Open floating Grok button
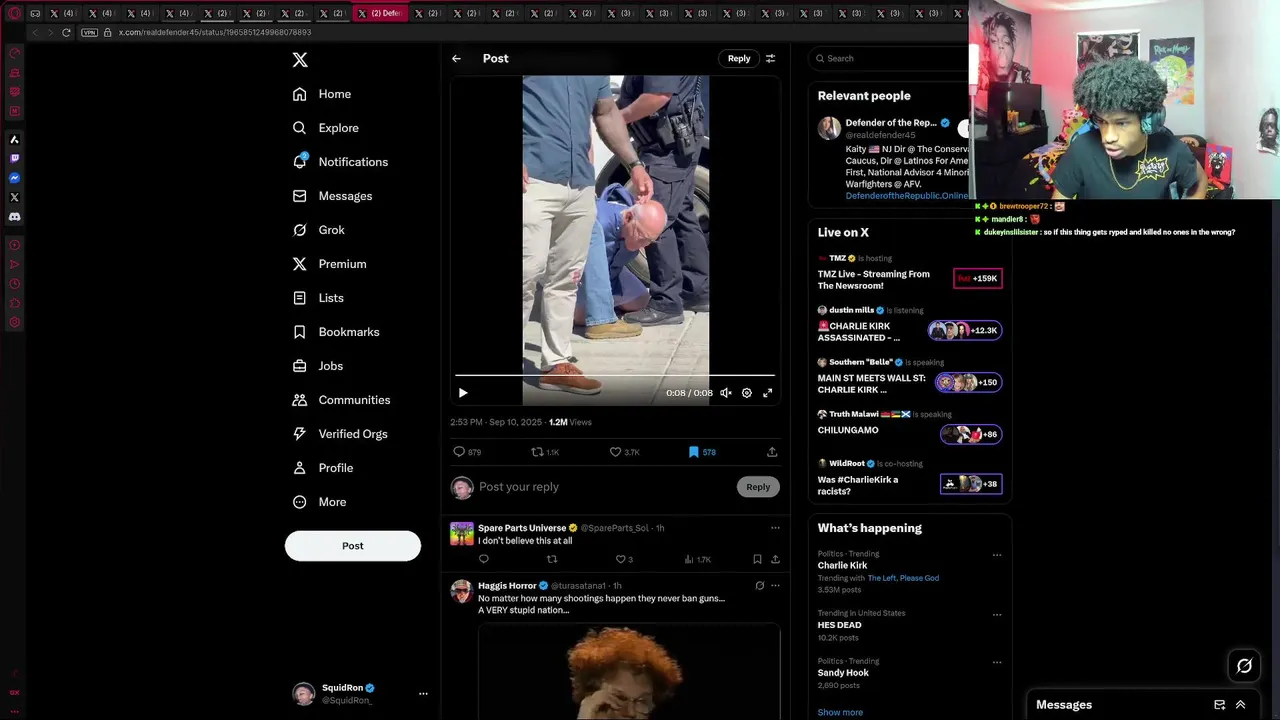This screenshot has height=720, width=1280. 1244,666
